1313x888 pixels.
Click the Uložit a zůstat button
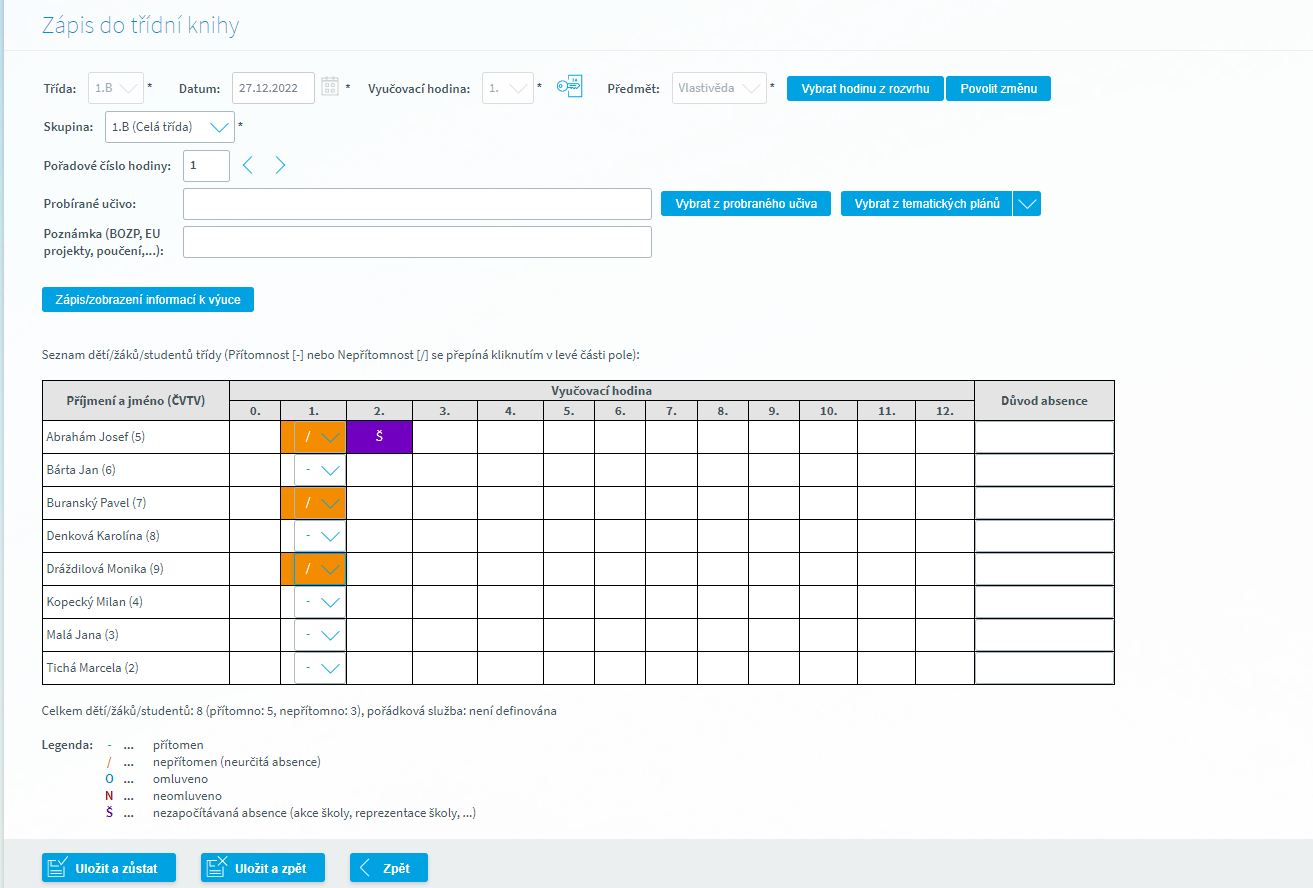tap(109, 868)
